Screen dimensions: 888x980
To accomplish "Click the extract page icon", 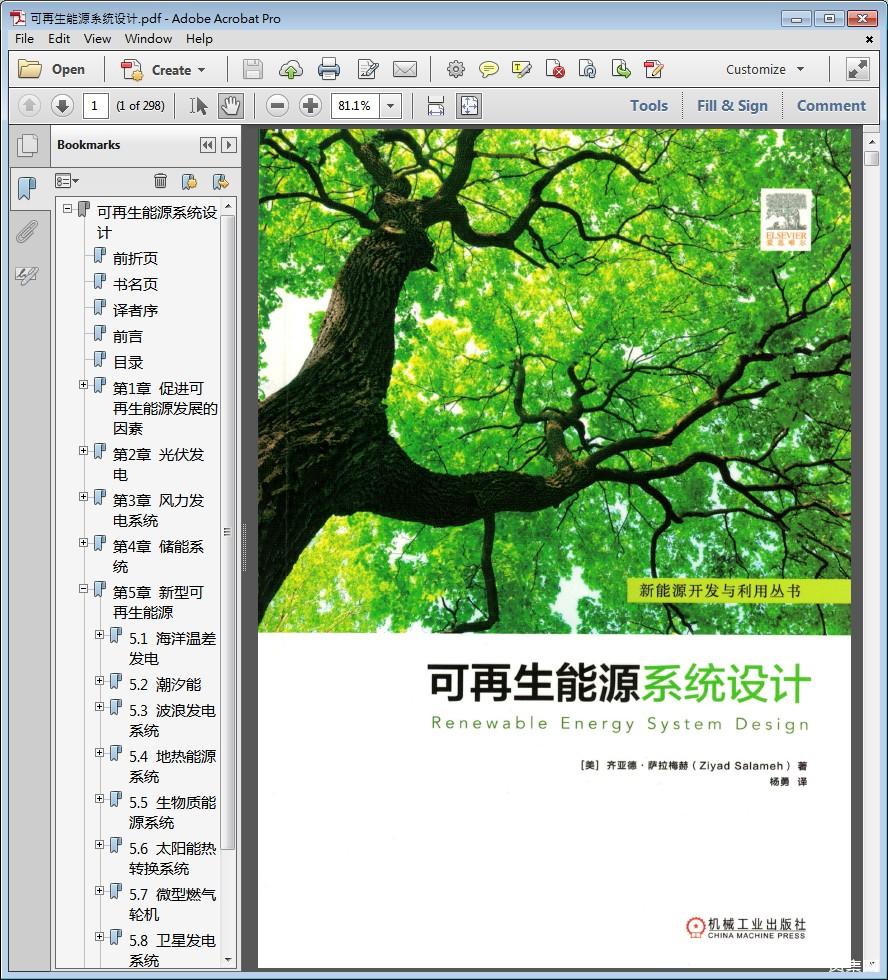I will pos(621,69).
